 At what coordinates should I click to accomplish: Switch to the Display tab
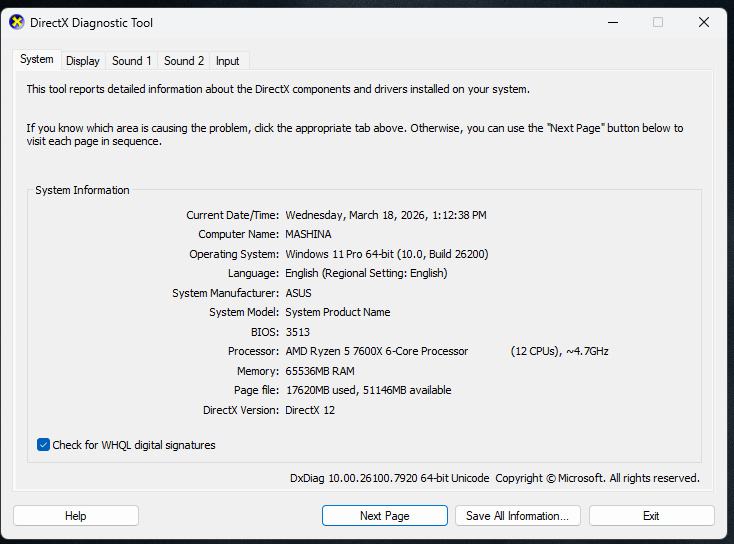pyautogui.click(x=83, y=61)
